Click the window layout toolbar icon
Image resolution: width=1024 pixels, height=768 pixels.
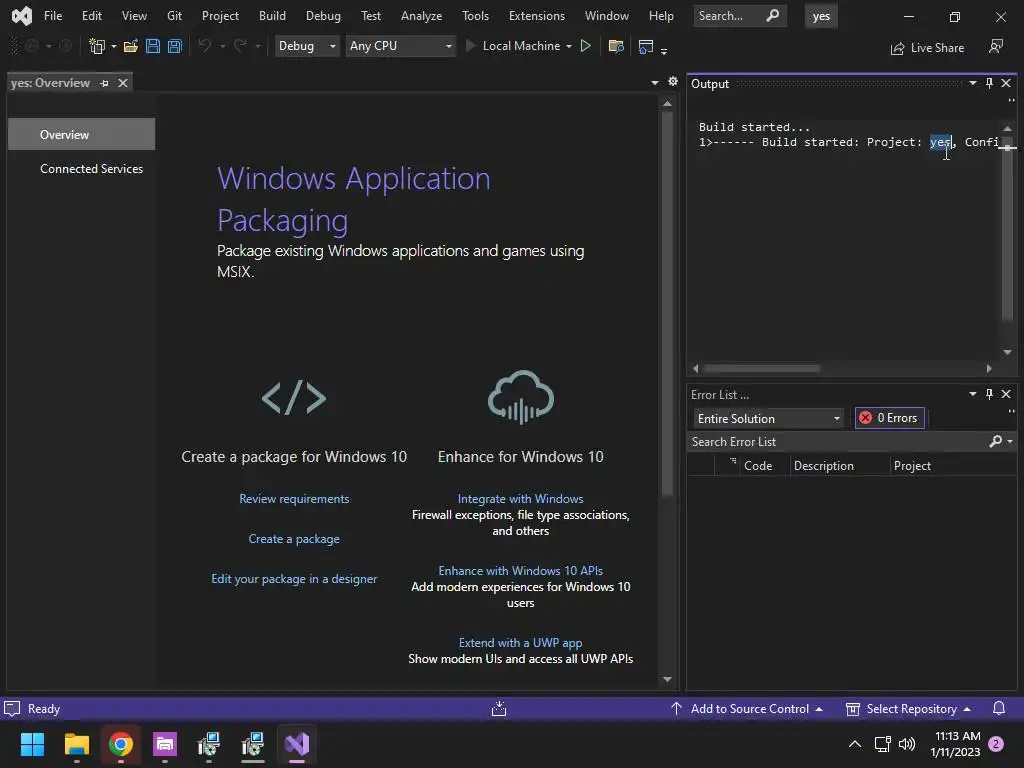646,46
